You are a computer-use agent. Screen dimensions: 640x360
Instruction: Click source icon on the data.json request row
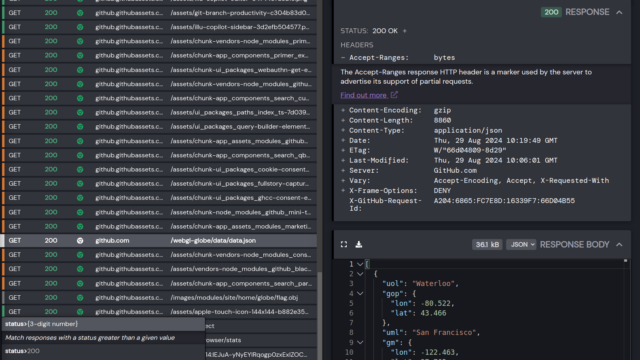click(80, 241)
